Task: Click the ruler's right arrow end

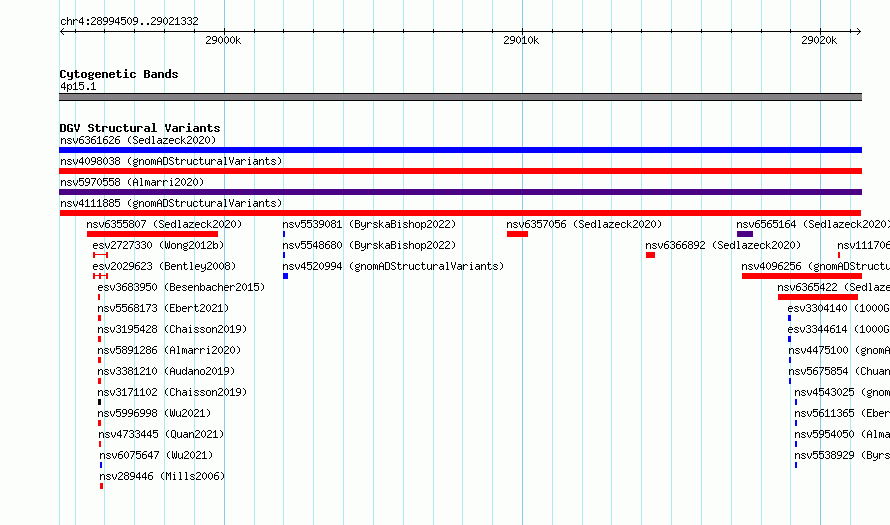Action: click(859, 32)
